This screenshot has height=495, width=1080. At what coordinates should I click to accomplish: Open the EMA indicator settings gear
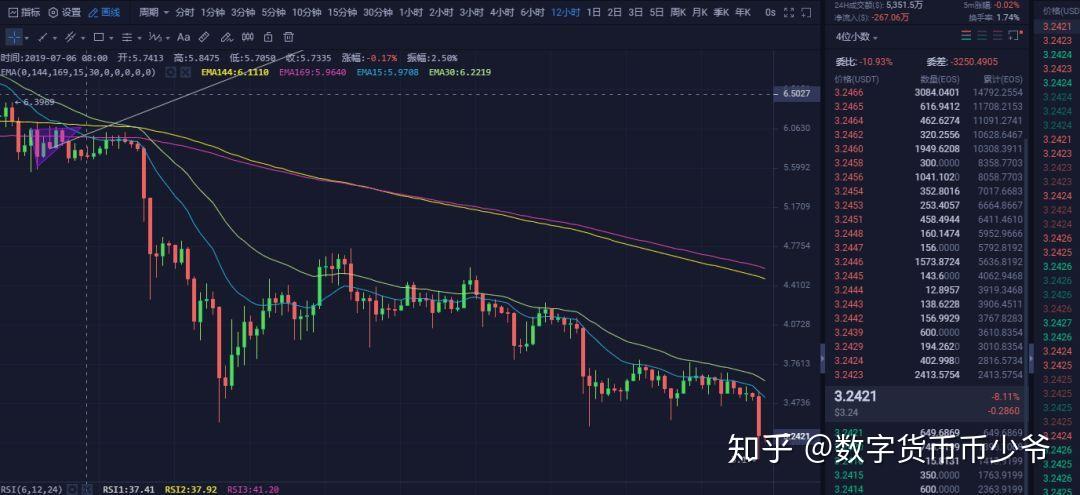click(169, 72)
